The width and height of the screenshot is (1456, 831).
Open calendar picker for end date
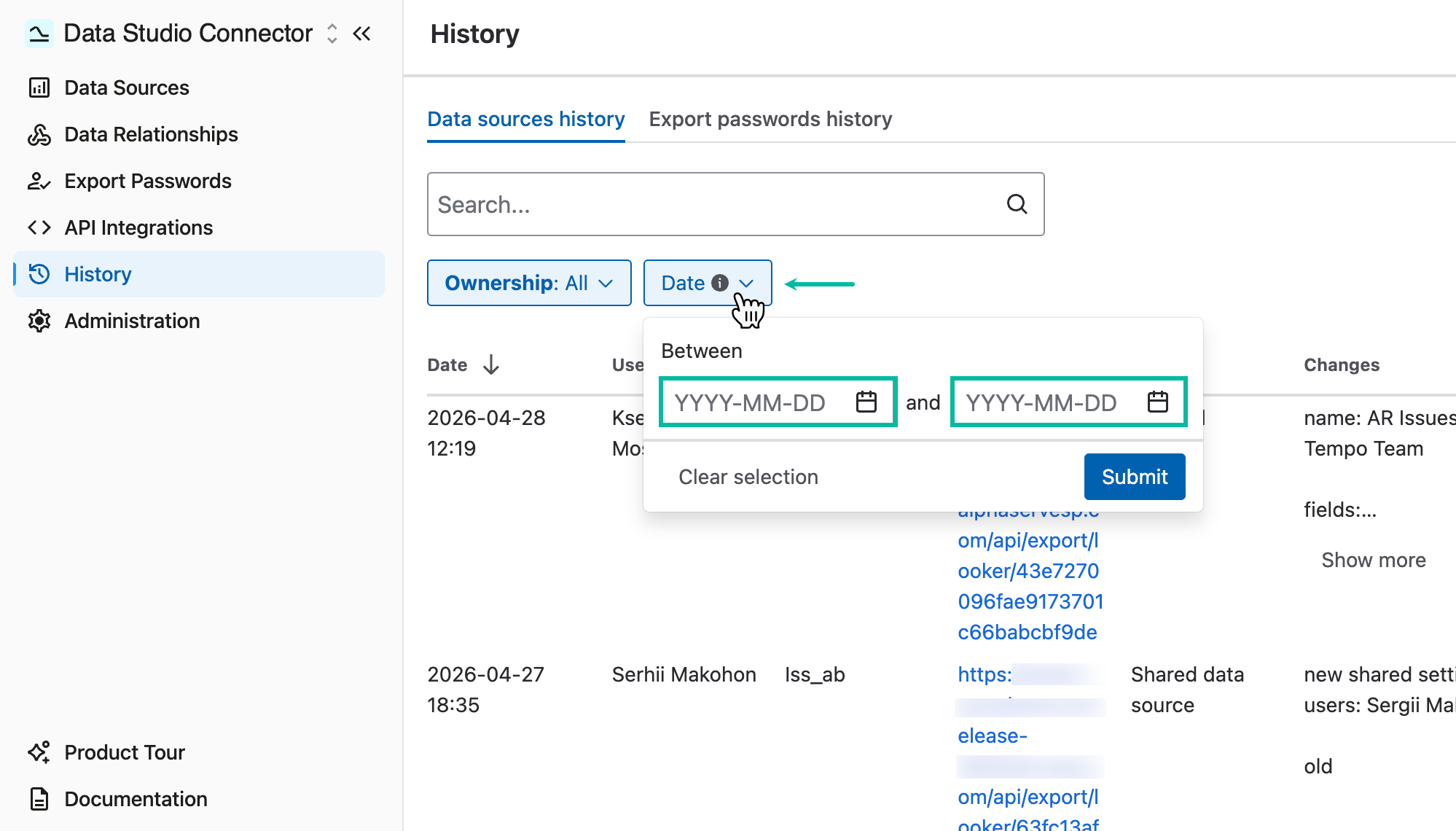click(x=1157, y=402)
